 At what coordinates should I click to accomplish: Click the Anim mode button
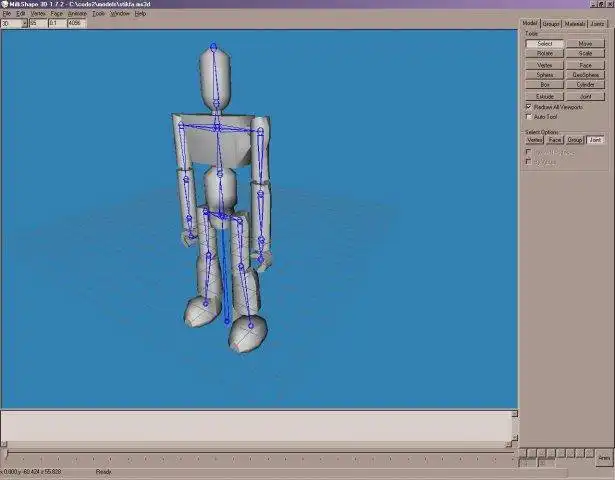604,458
